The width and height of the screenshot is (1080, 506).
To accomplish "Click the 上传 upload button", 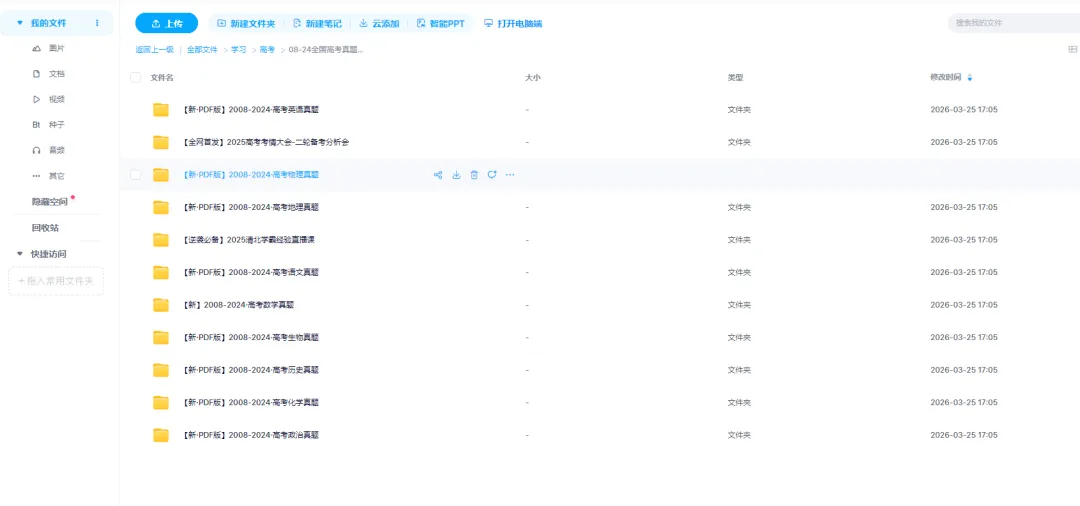I will coord(167,23).
